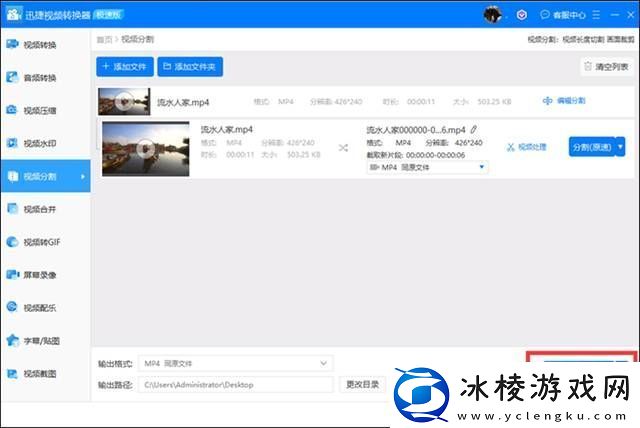Click the 输出路径 output path field
The image size is (640, 428).
pyautogui.click(x=236, y=385)
